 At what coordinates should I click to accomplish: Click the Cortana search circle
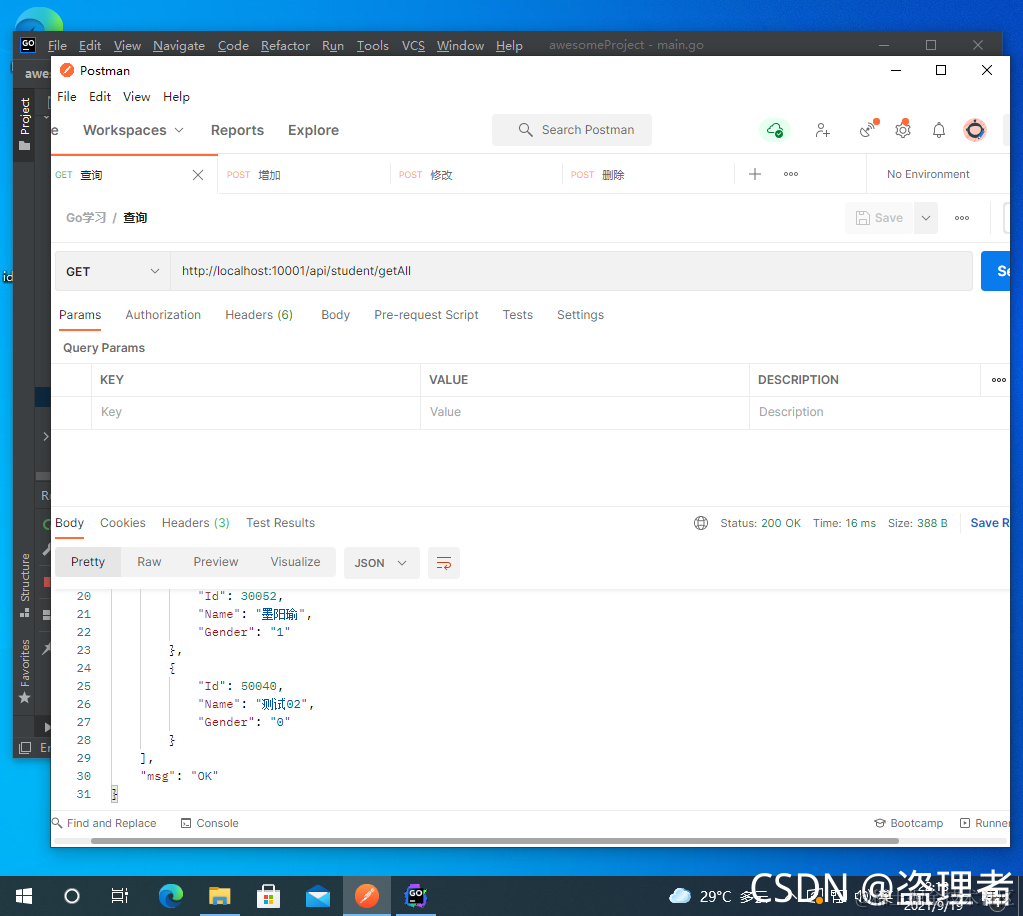click(x=72, y=896)
